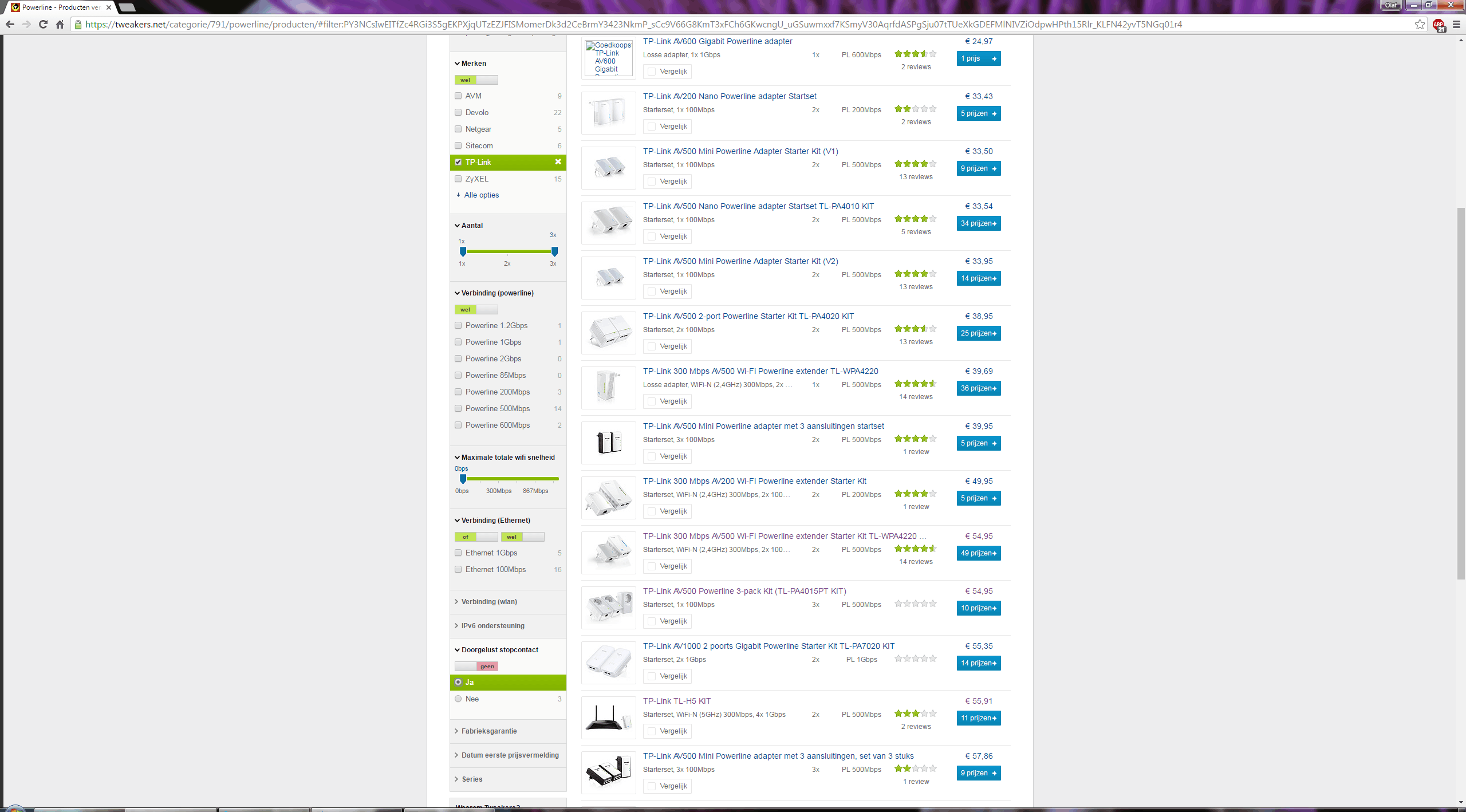
Task: Click the wifi snelheid slider handle
Action: pos(463,479)
